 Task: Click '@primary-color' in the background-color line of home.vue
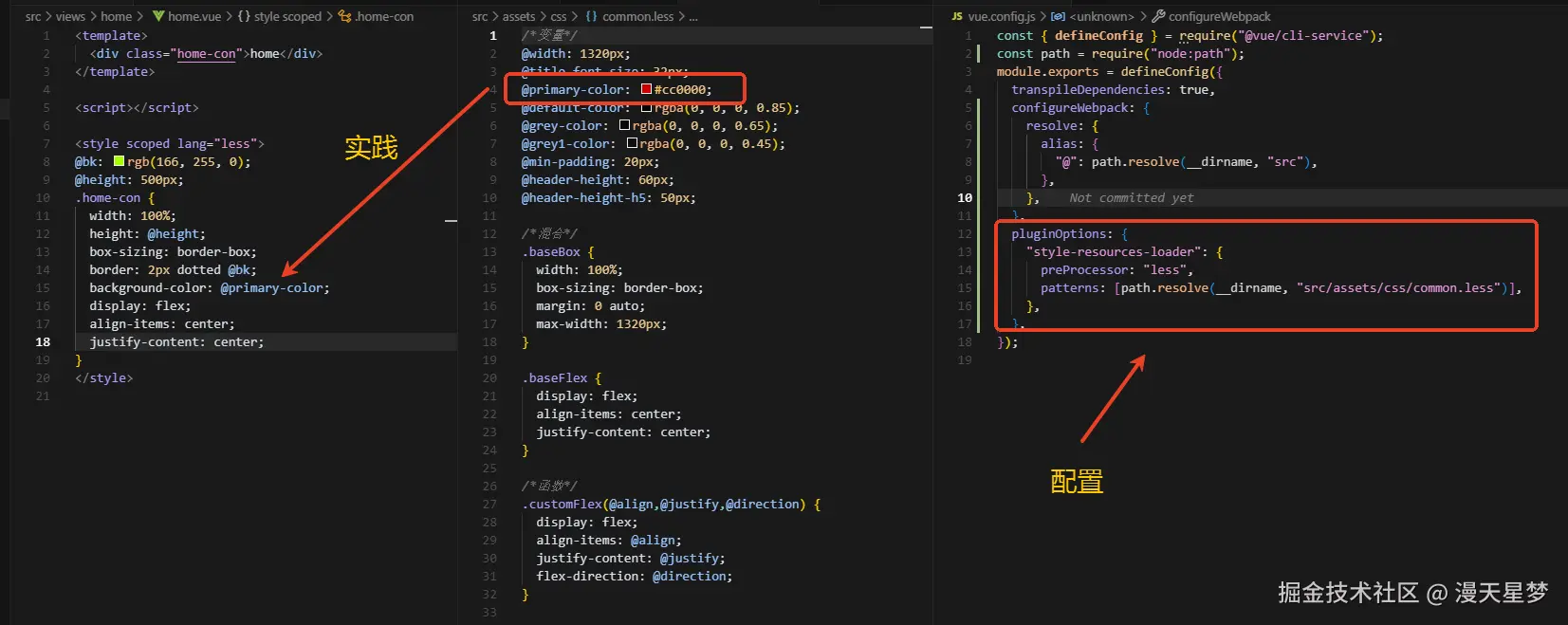[273, 287]
